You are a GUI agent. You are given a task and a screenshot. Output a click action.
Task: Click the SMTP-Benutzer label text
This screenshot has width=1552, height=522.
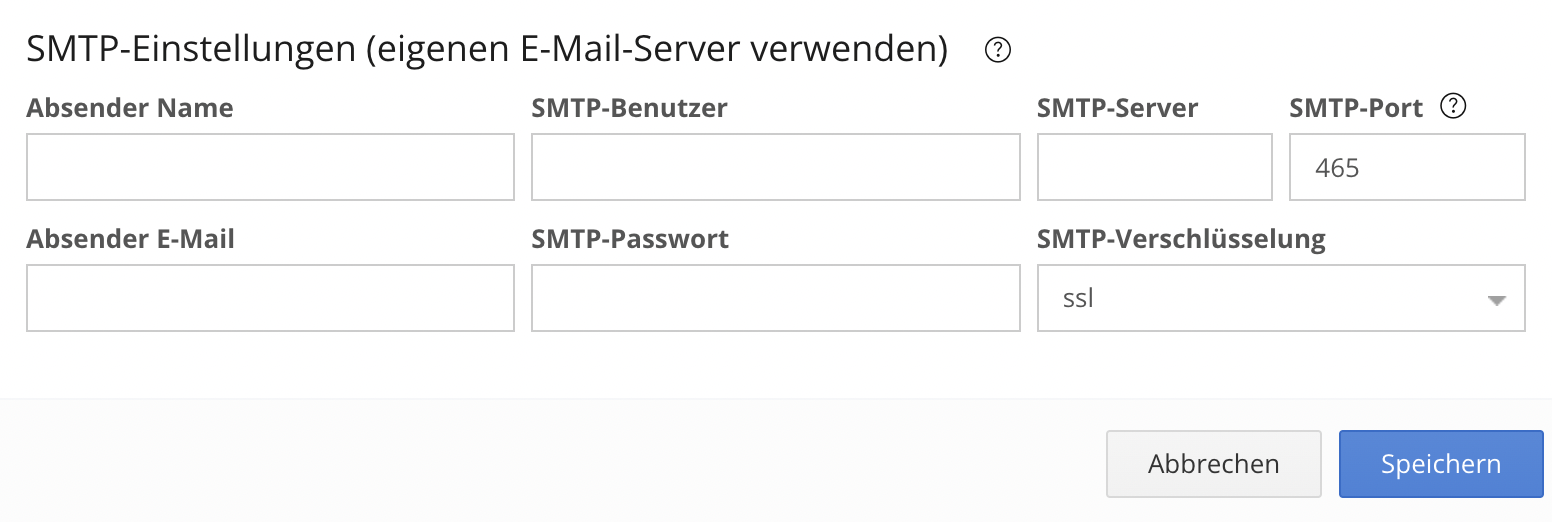tap(629, 108)
